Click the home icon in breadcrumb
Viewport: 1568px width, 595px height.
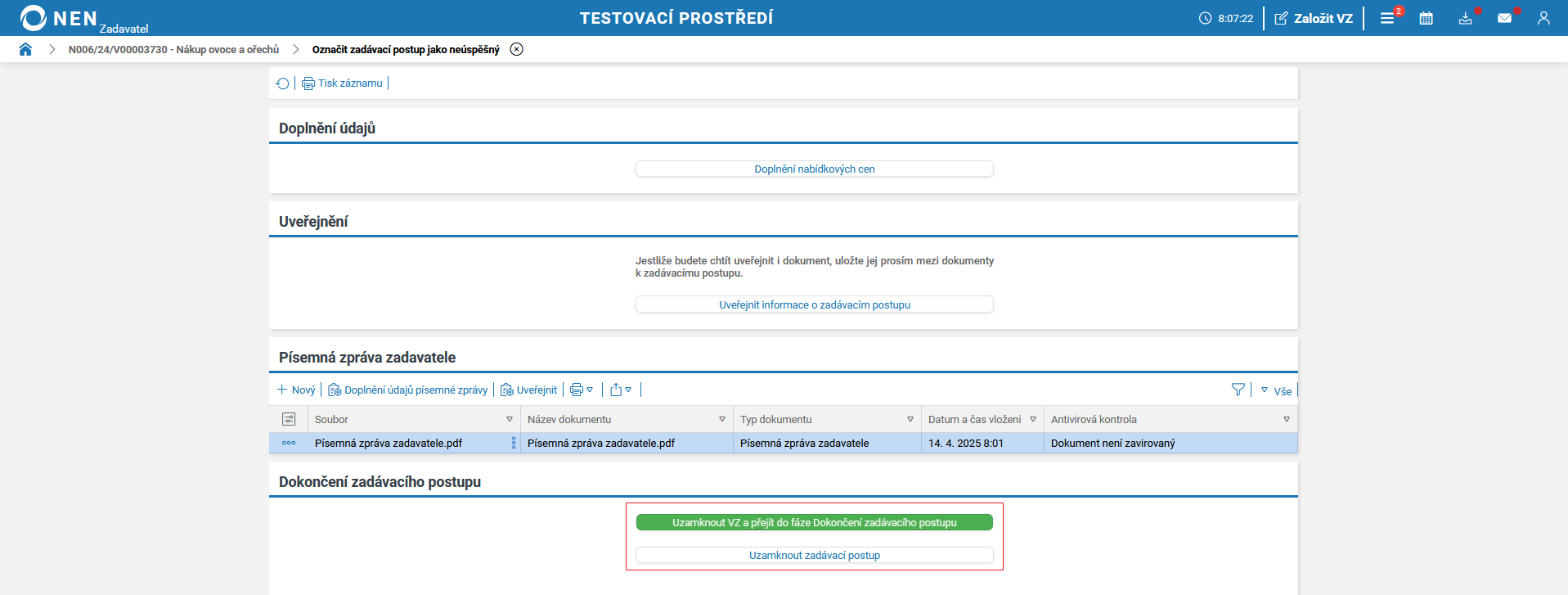25,49
